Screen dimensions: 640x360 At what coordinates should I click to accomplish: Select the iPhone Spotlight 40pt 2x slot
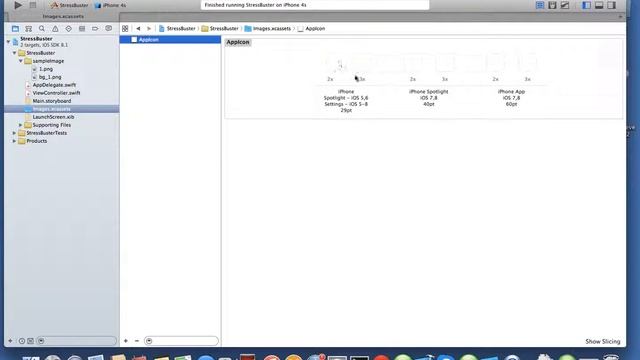tap(413, 64)
